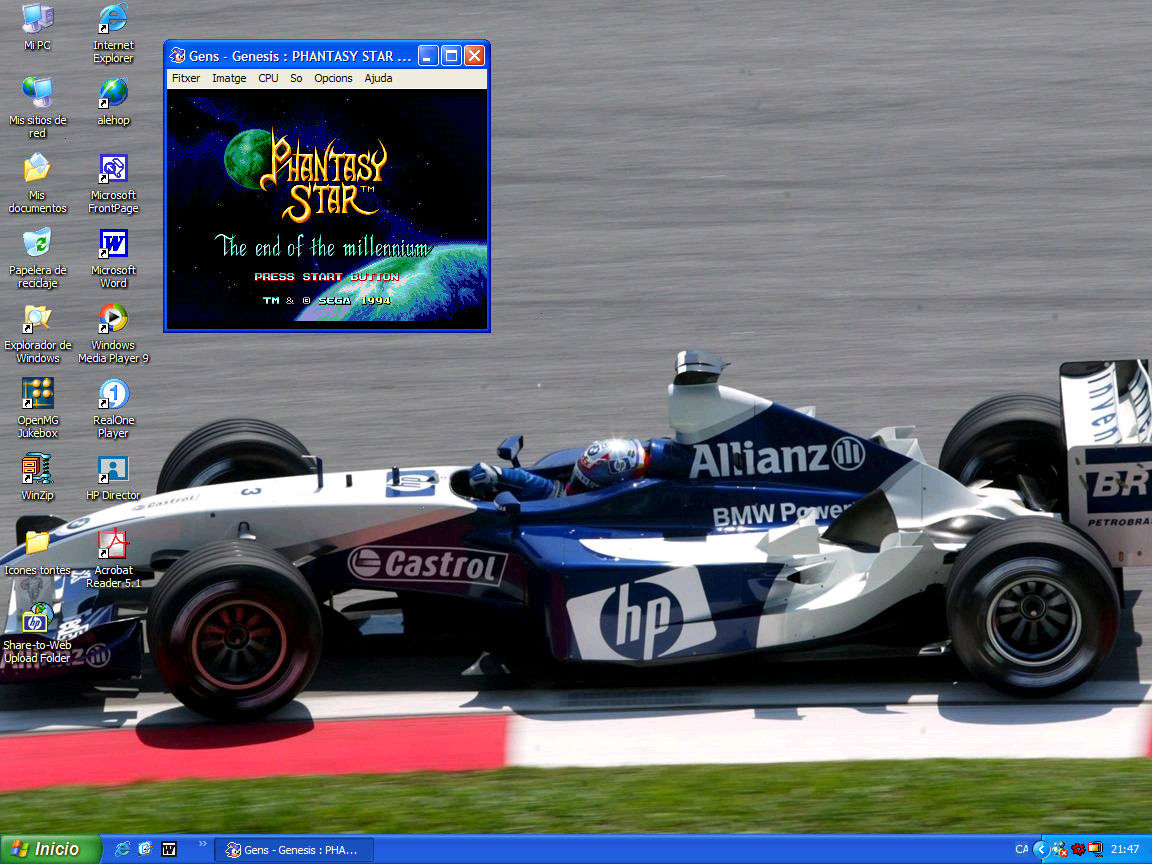
Task: Launch Word from quick launch bar
Action: coord(169,849)
